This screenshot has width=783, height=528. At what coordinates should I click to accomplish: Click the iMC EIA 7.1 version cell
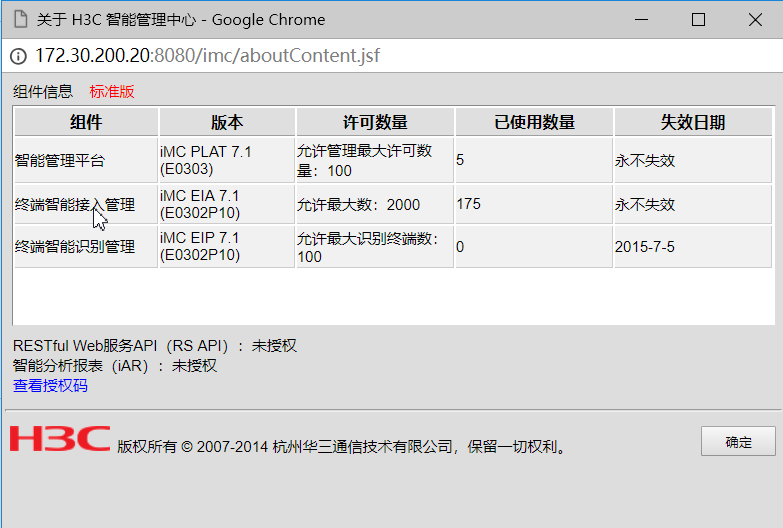coord(200,204)
